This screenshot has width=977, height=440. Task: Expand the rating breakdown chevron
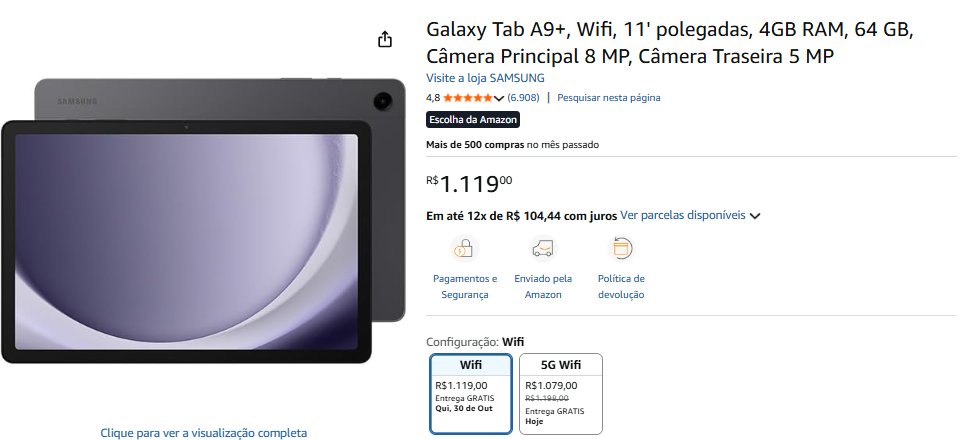[x=498, y=98]
